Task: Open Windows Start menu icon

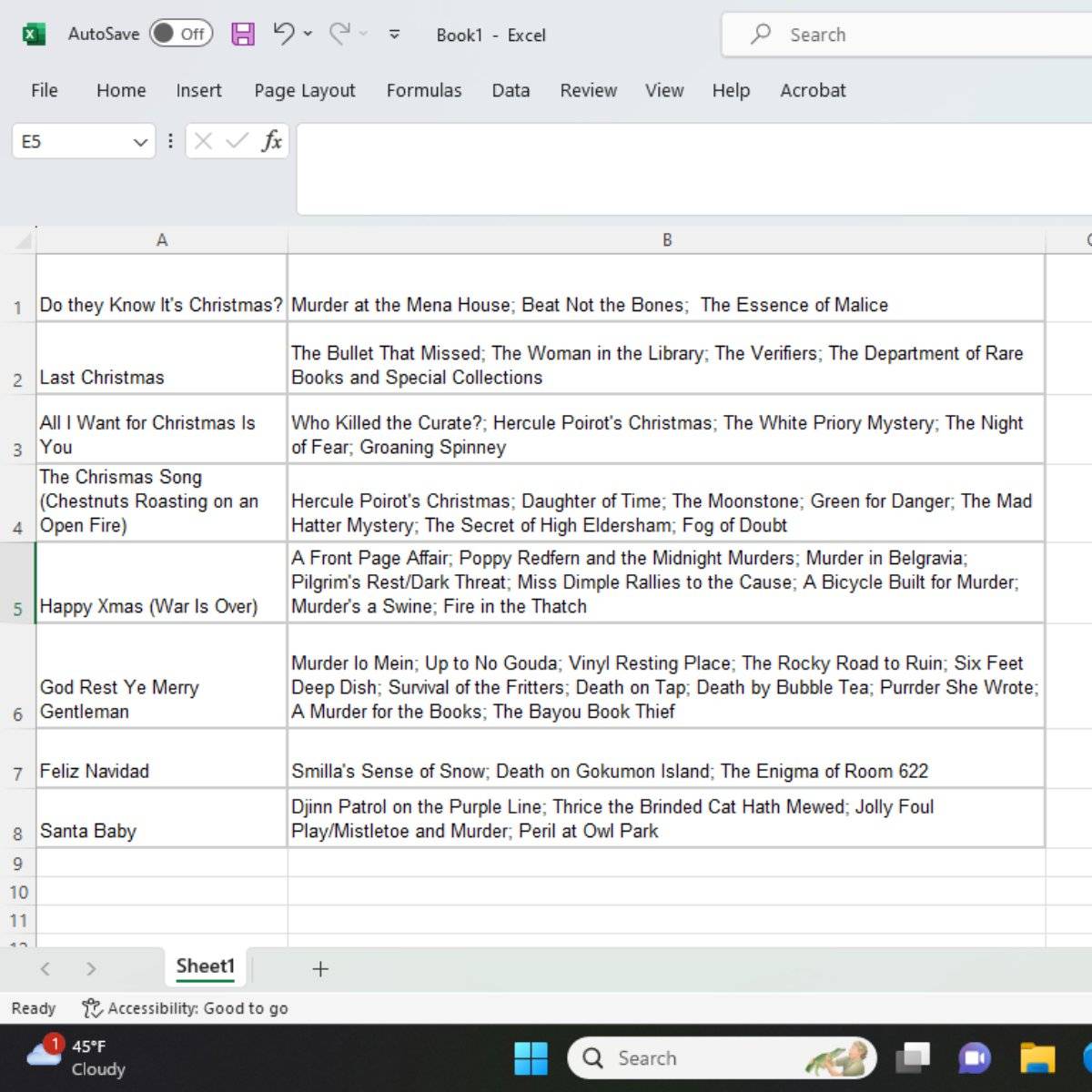Action: tap(531, 1058)
